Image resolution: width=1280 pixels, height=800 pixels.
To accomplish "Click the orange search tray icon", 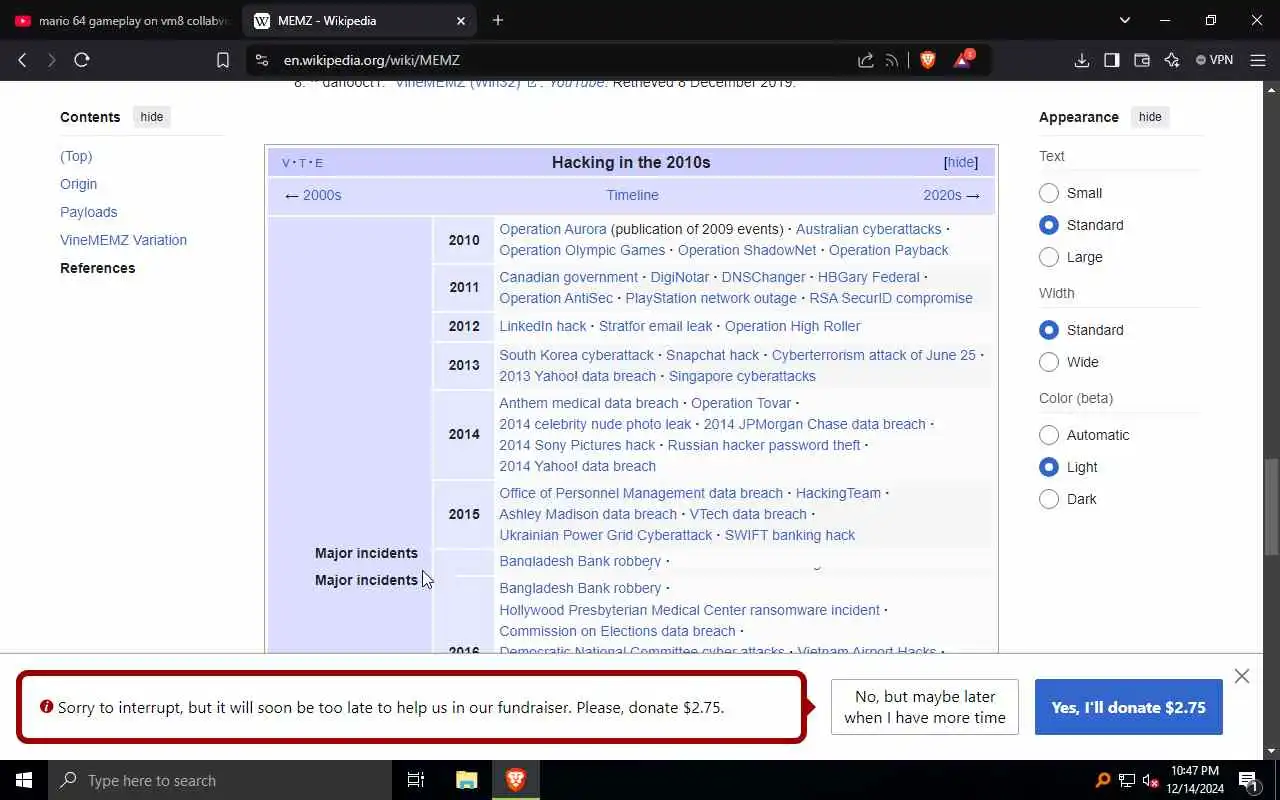I will click(1103, 780).
